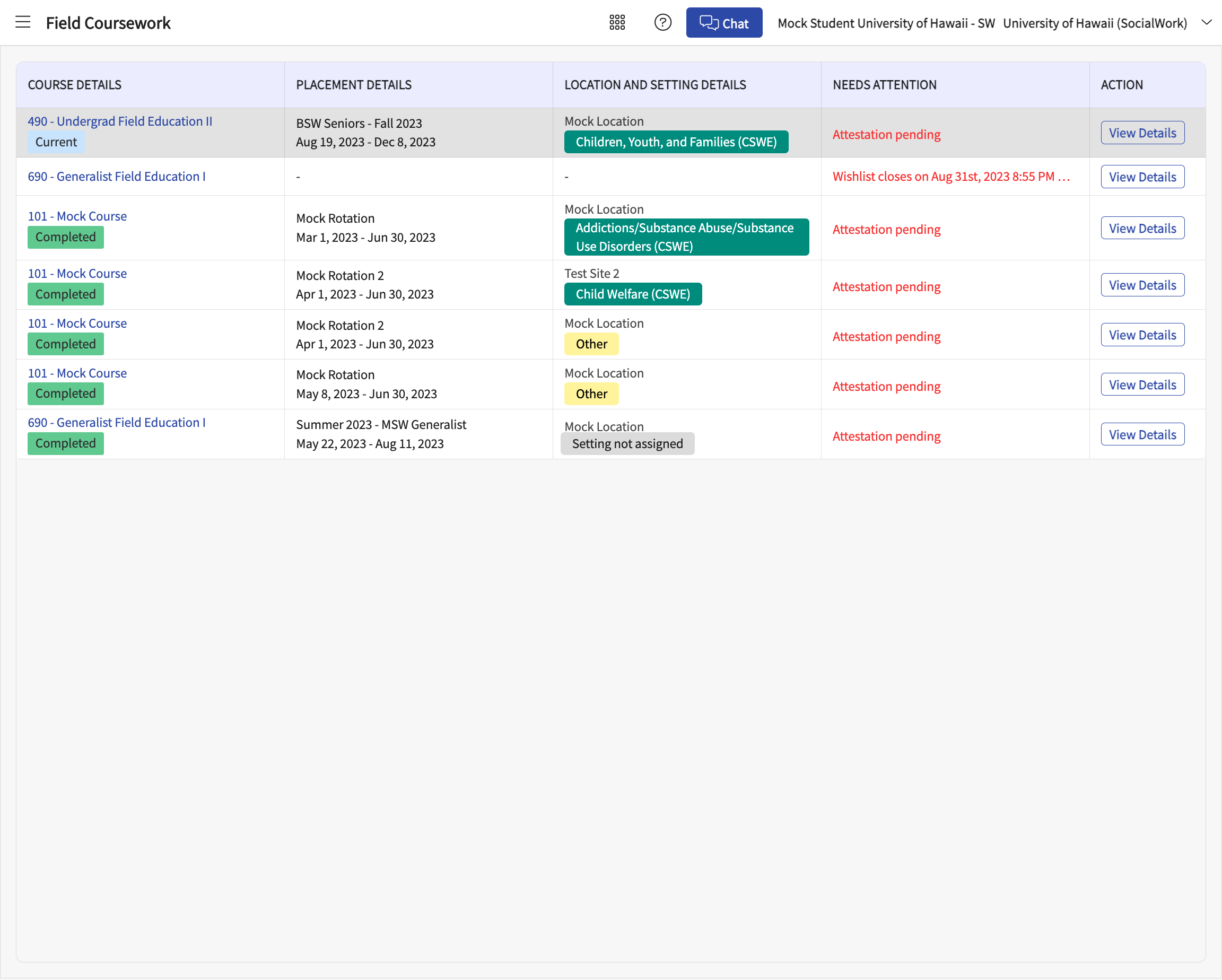Click University of Hawaii (SocialWork) label

(x=1095, y=23)
